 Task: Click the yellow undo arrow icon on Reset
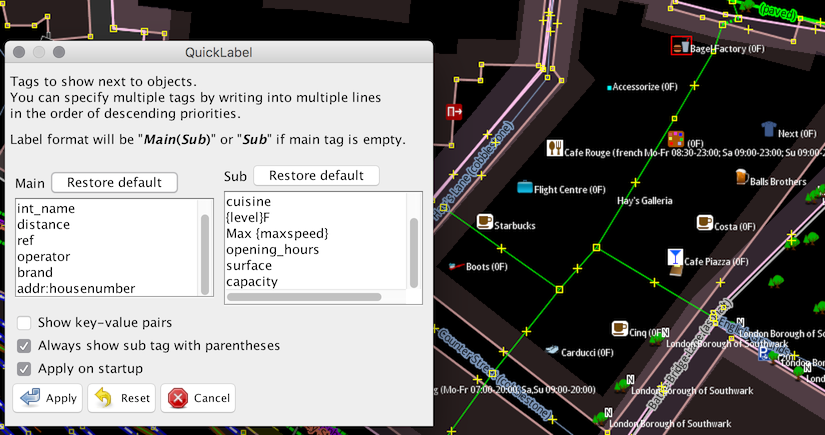coord(104,398)
